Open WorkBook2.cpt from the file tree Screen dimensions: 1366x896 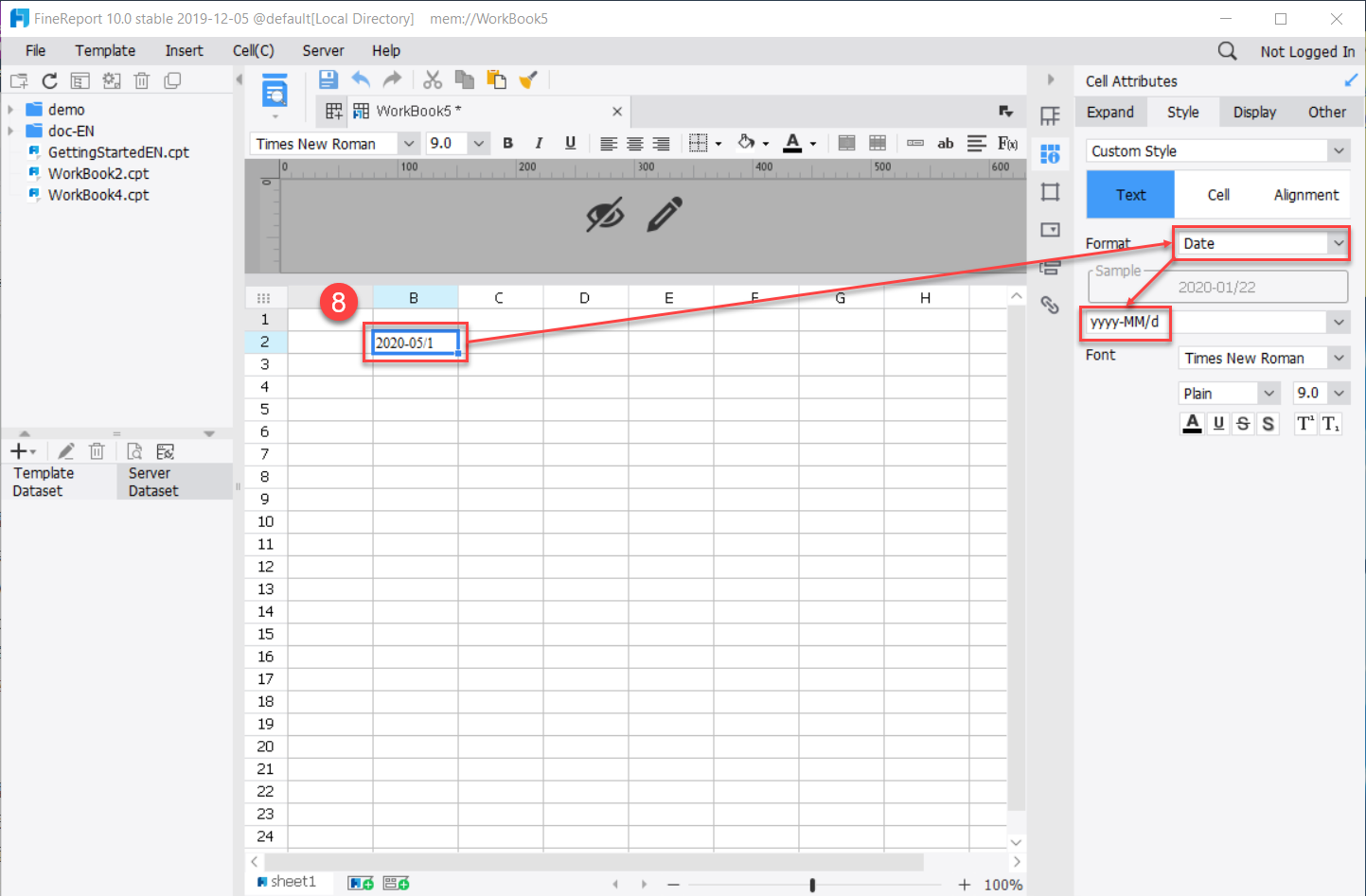pos(97,173)
